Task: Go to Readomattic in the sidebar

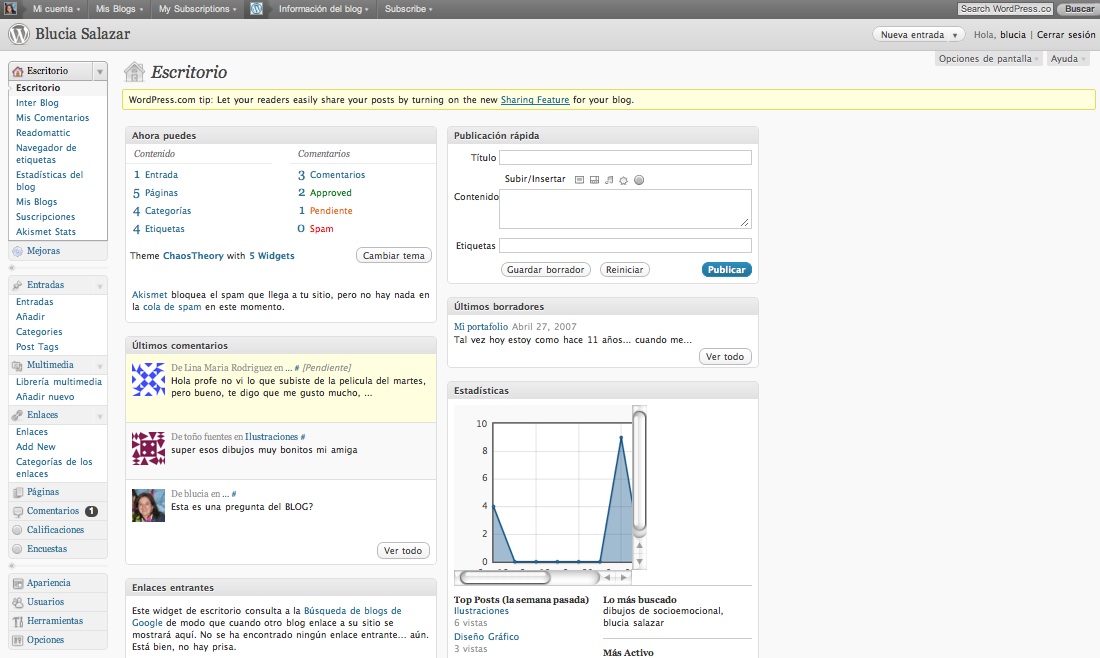Action: 43,133
